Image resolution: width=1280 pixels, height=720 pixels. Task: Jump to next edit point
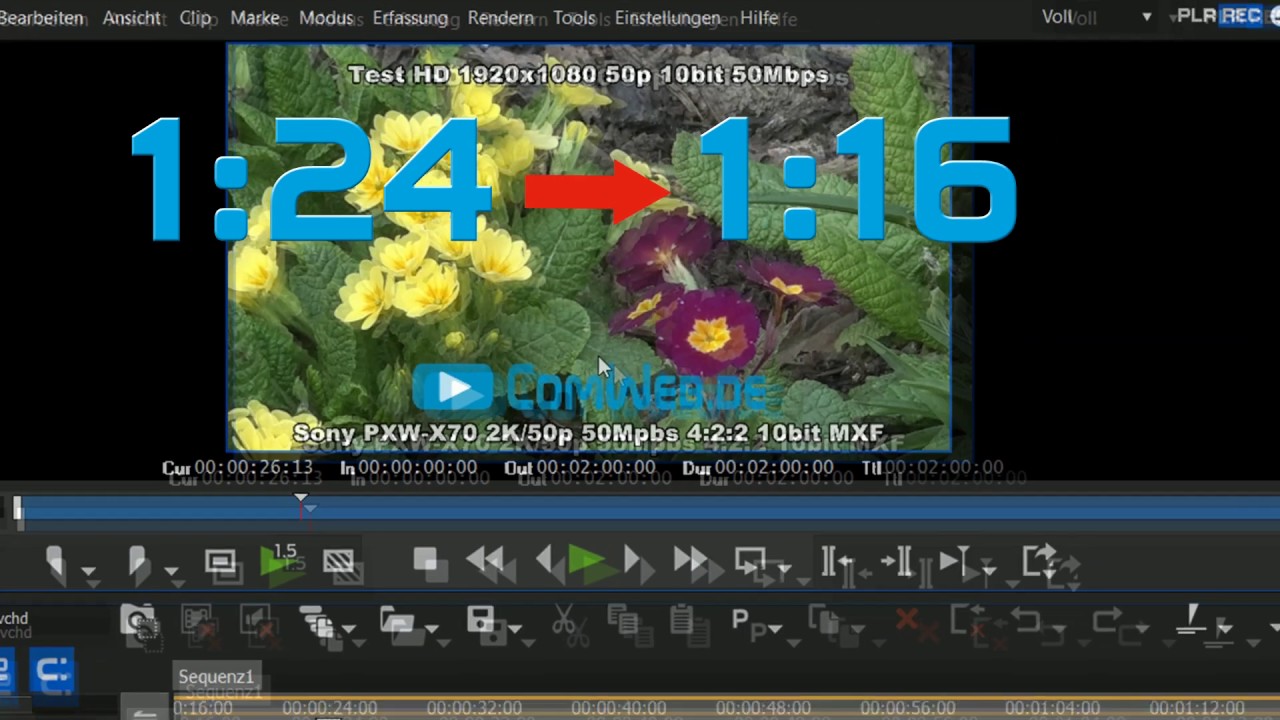click(x=897, y=561)
